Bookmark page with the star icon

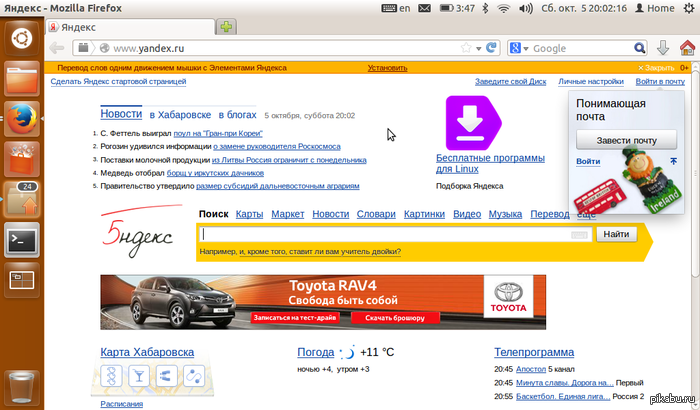point(466,48)
